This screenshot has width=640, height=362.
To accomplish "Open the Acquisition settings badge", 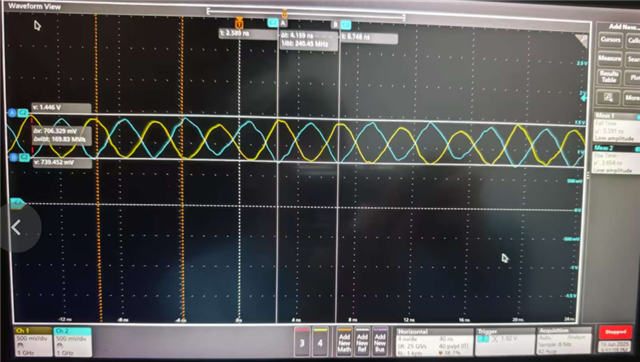I will (564, 342).
